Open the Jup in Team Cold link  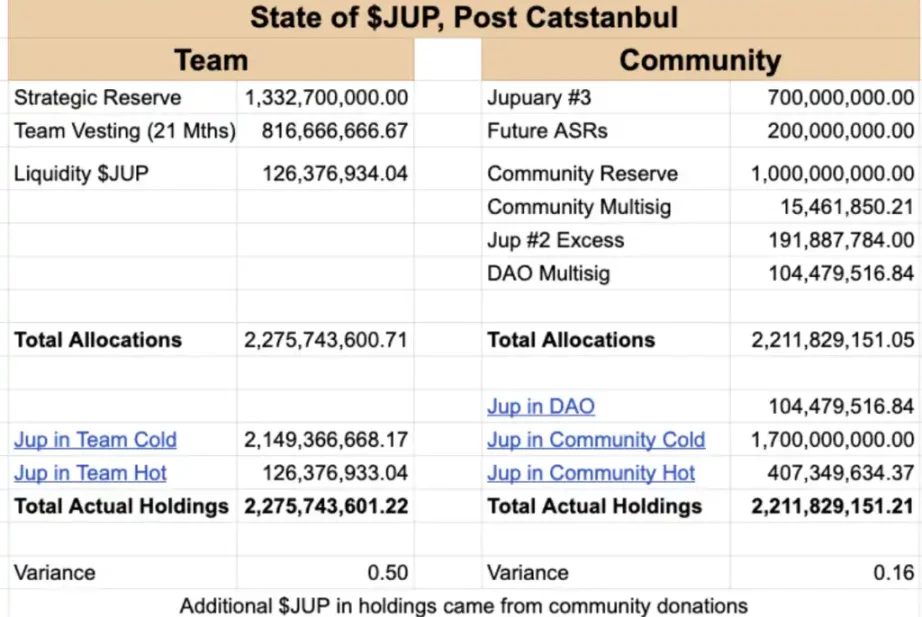pyautogui.click(x=95, y=440)
